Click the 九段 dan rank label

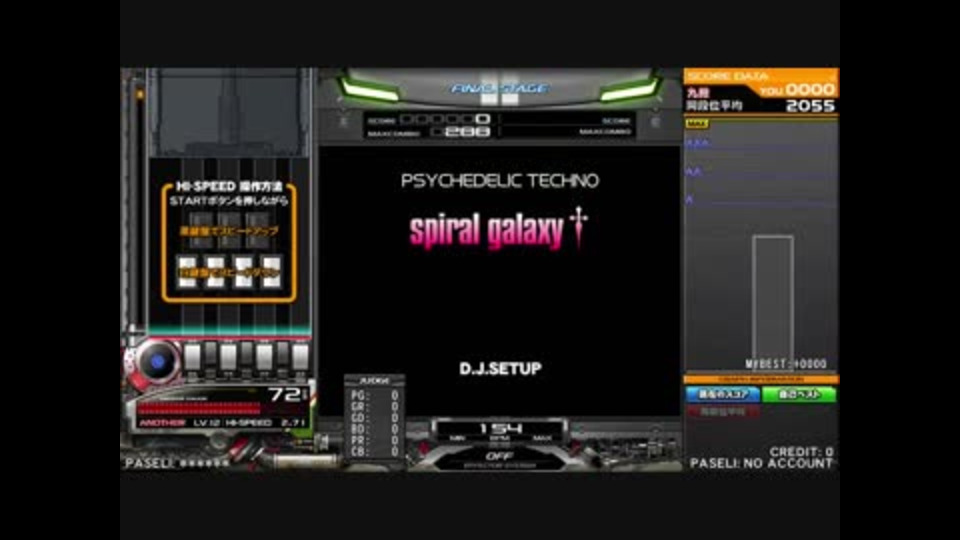click(698, 93)
